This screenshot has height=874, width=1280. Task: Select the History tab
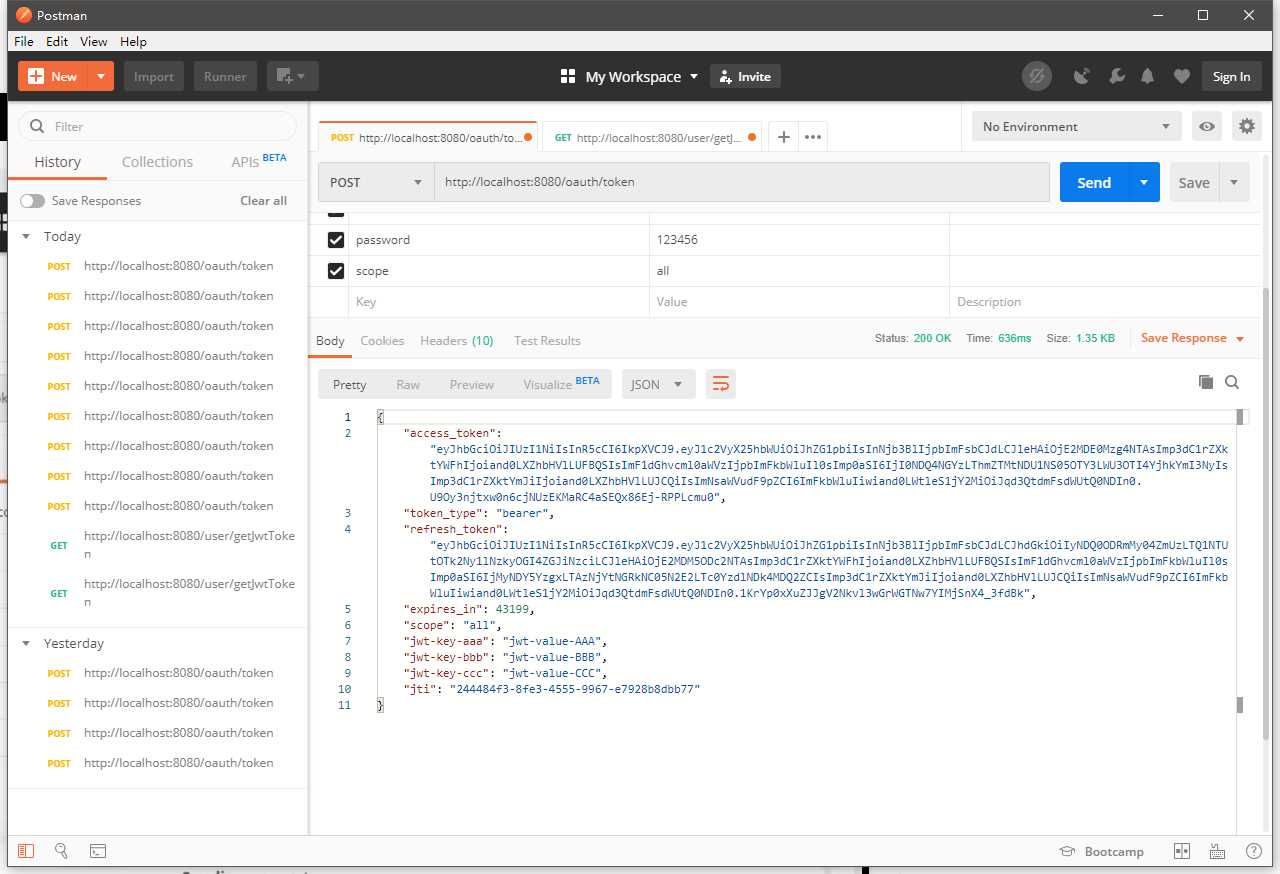click(x=58, y=162)
